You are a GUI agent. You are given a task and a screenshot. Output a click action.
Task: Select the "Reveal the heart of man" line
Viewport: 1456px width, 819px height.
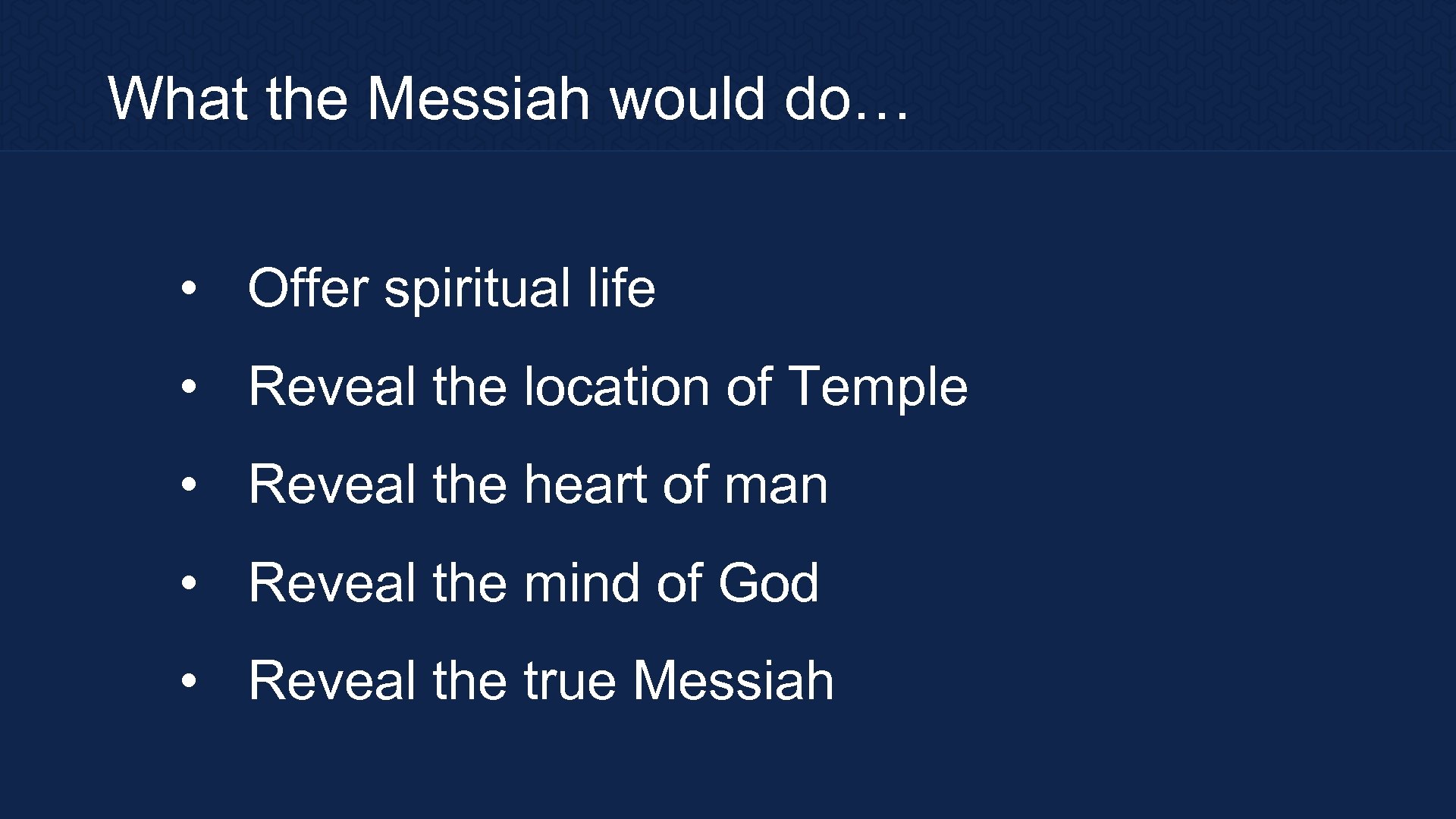(x=538, y=485)
